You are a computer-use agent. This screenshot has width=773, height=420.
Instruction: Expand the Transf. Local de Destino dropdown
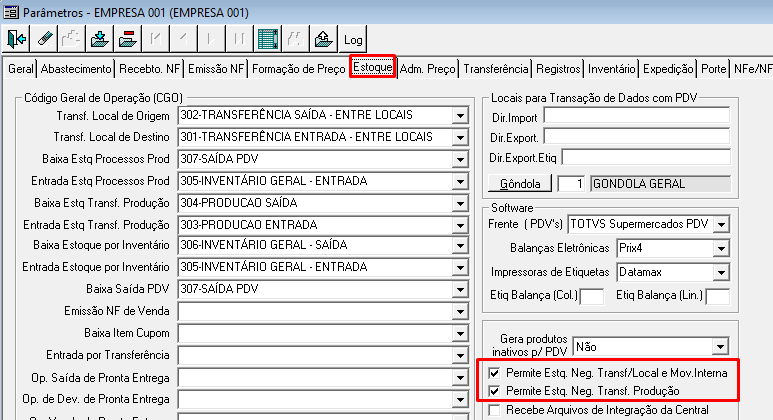coord(460,138)
